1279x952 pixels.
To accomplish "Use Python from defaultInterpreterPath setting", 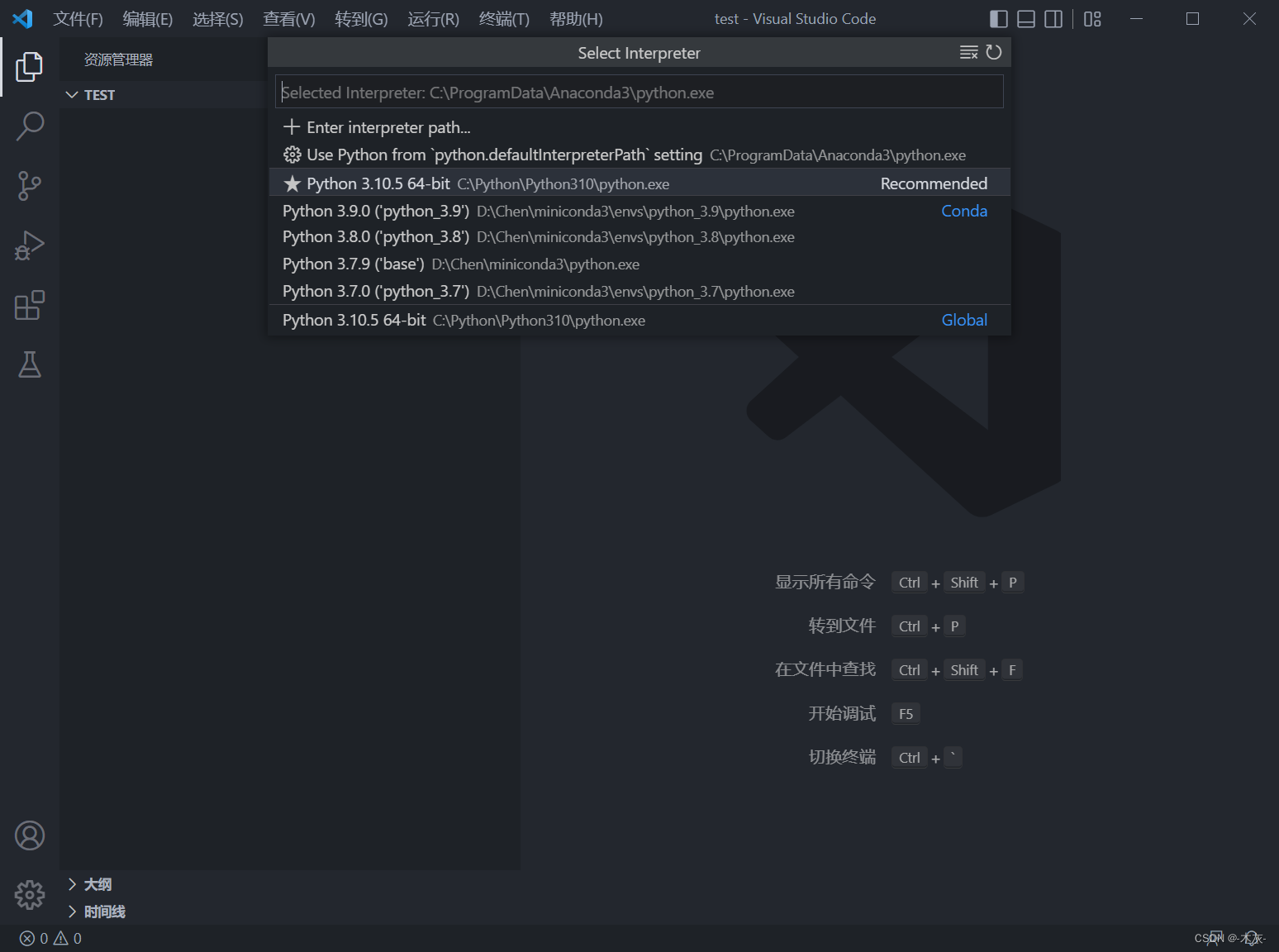I will coord(639,155).
